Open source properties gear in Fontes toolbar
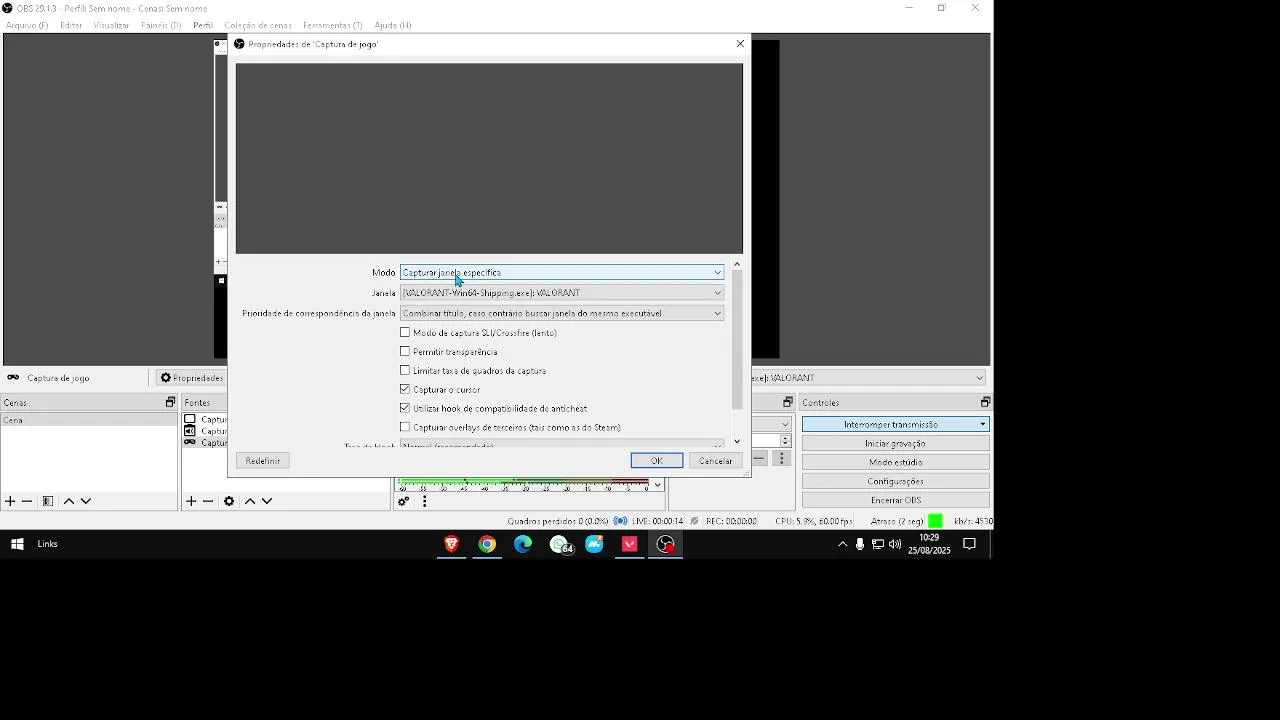This screenshot has width=1280, height=720. coord(229,501)
